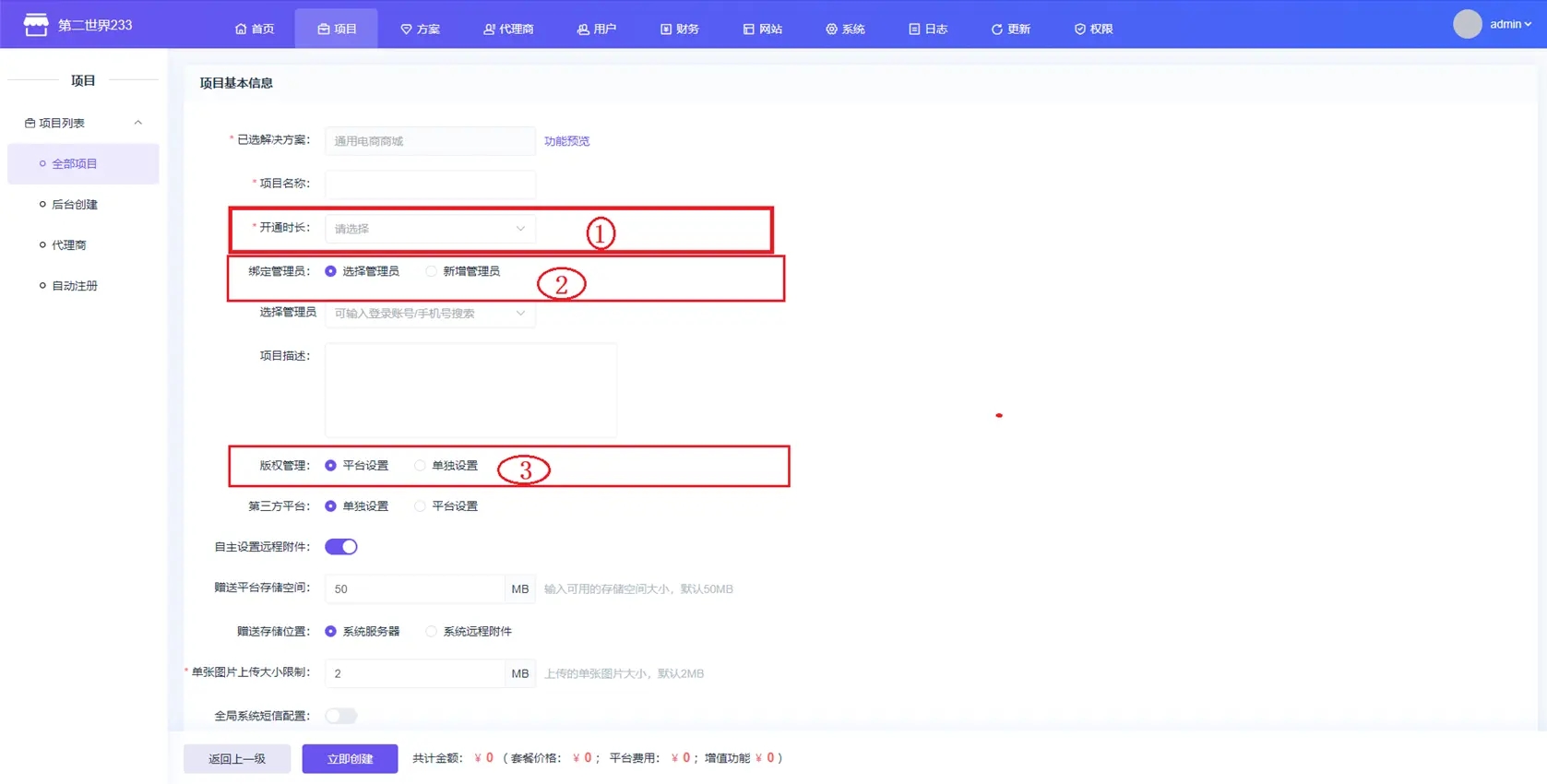
Task: Enable the 全局系统短信配置 switch
Action: [x=341, y=716]
